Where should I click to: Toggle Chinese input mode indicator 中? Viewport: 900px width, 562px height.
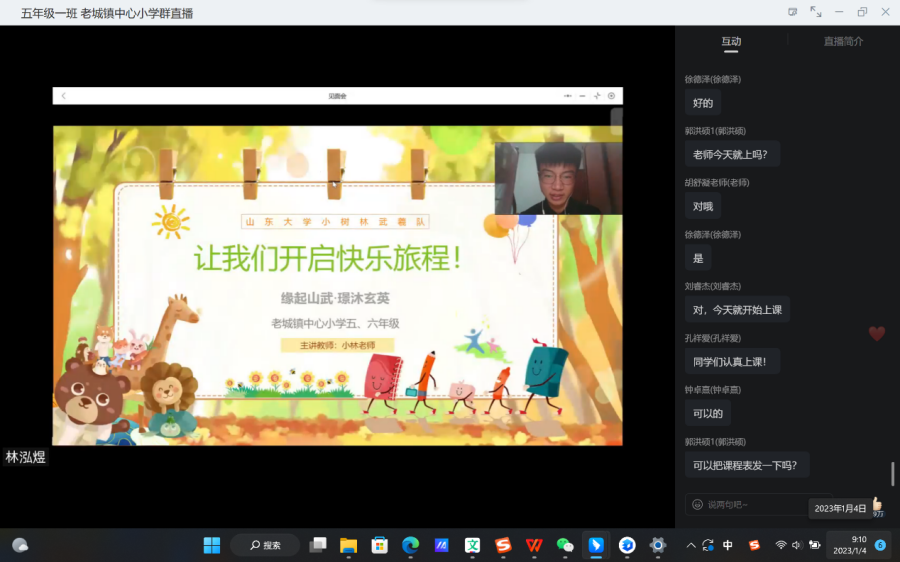click(x=728, y=545)
